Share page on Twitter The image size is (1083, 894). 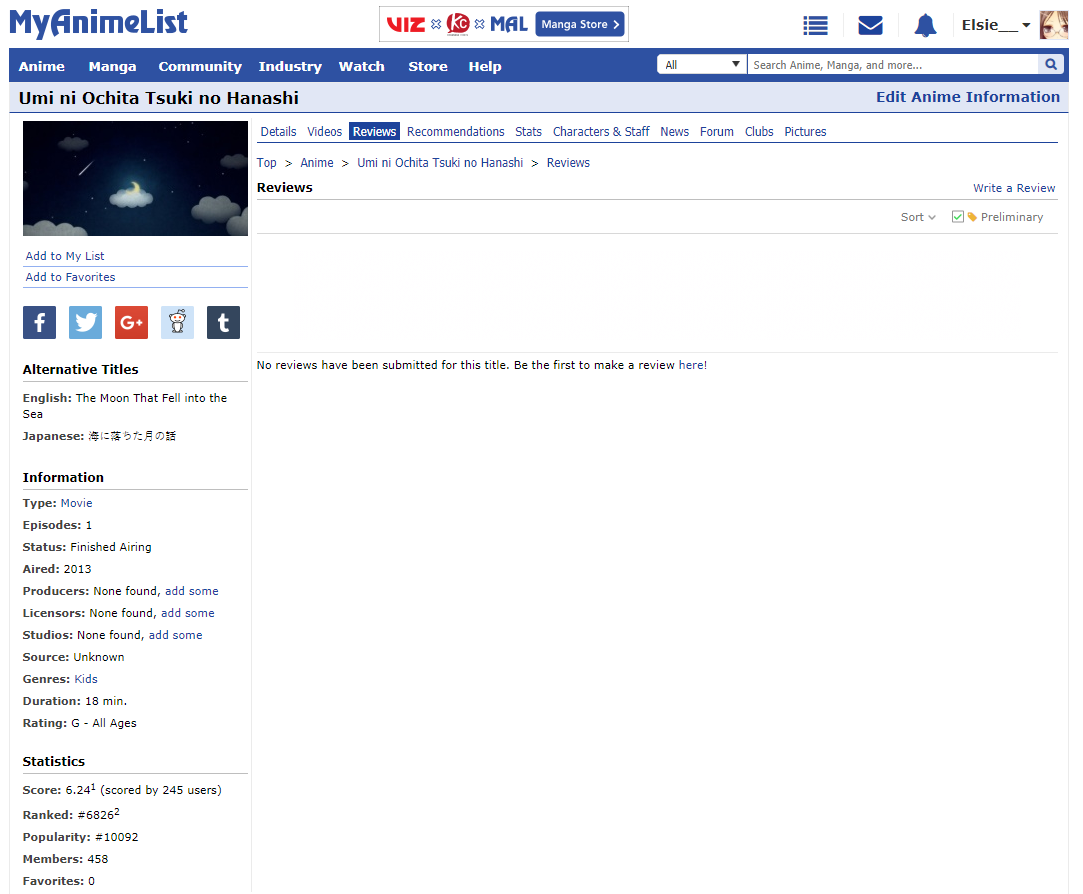click(x=85, y=322)
